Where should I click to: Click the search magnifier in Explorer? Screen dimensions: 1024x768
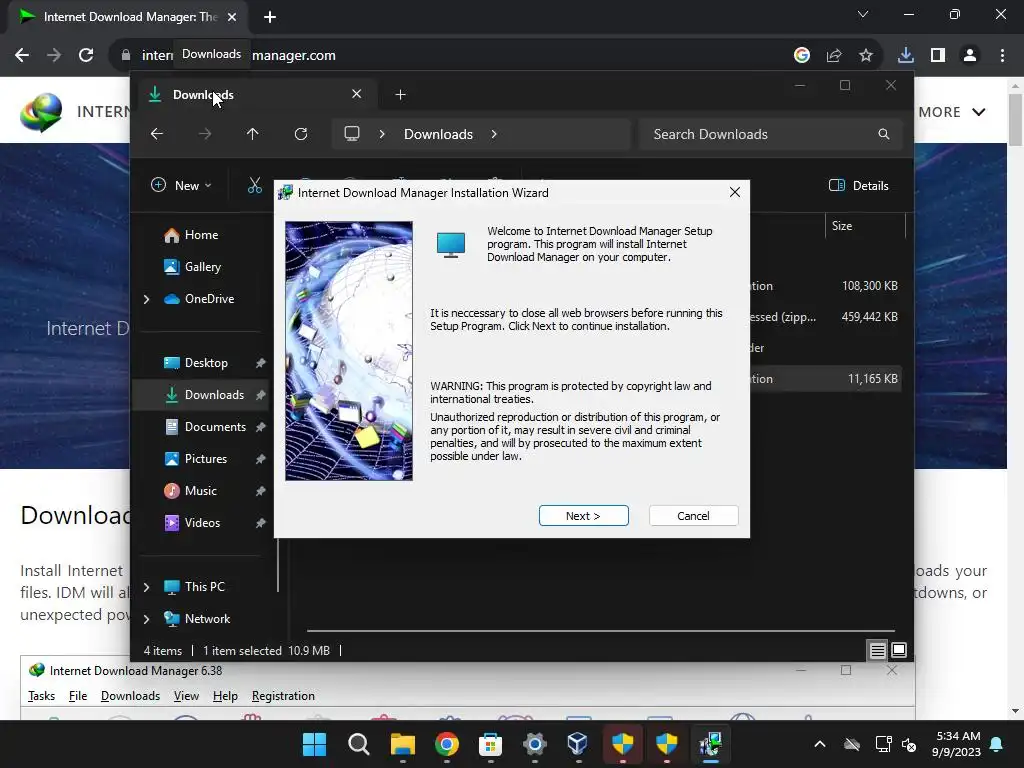(884, 134)
